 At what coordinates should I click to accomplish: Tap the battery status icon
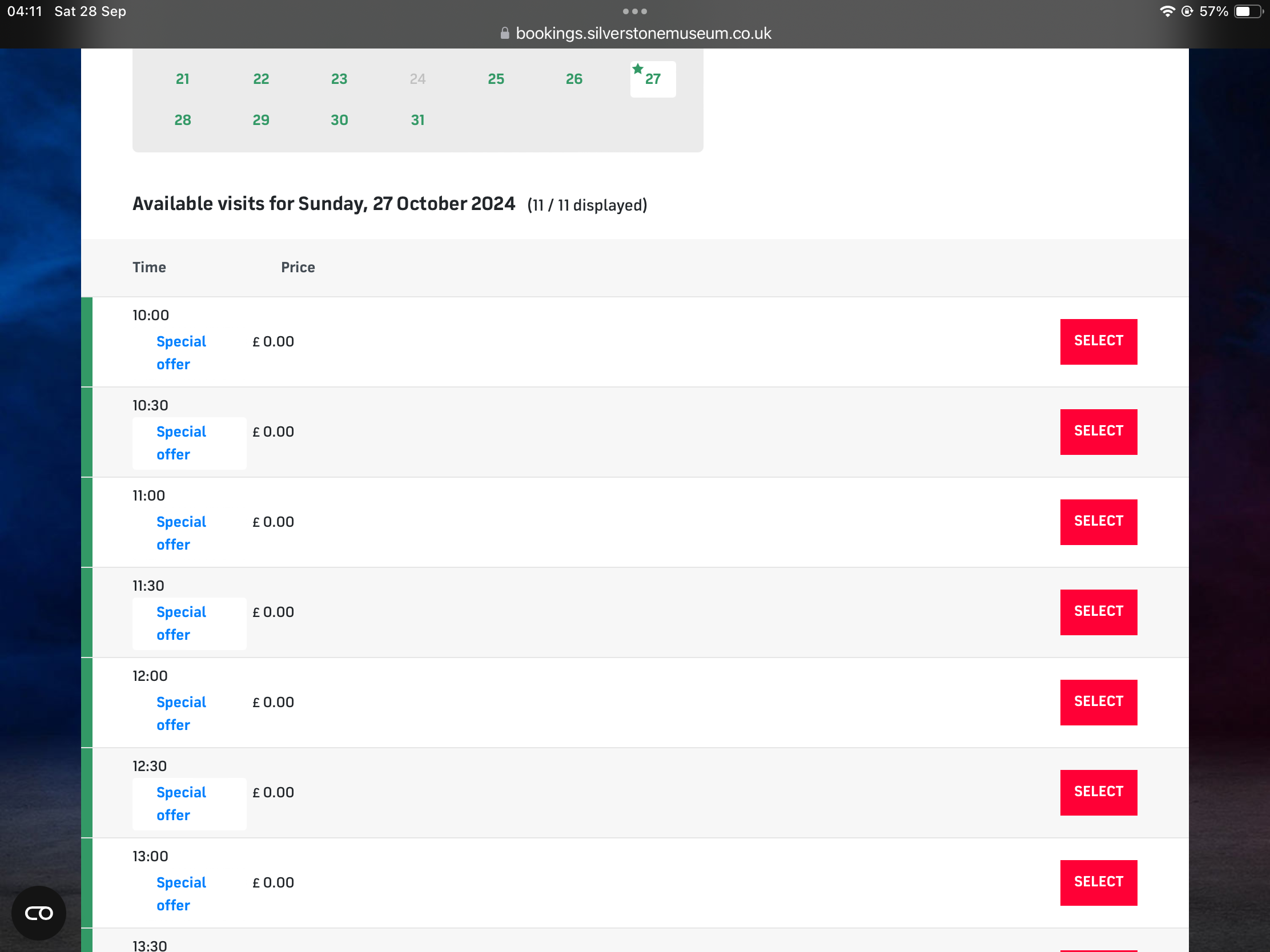[x=1248, y=11]
